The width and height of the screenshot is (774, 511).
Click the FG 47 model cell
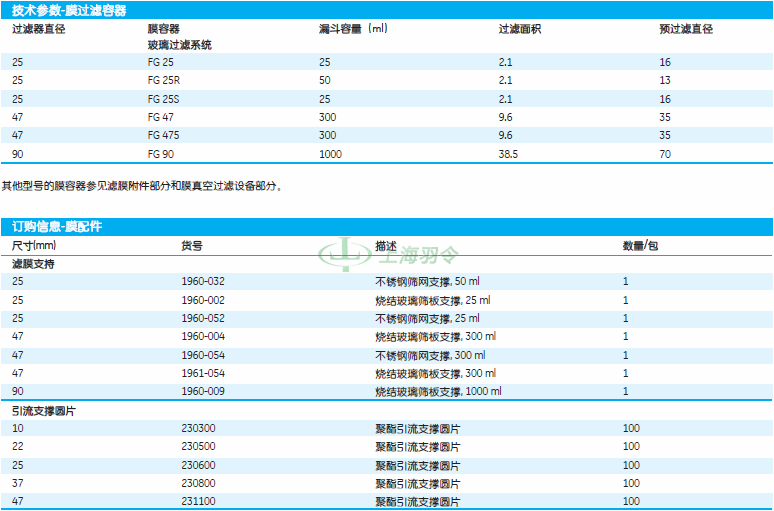coord(161,118)
